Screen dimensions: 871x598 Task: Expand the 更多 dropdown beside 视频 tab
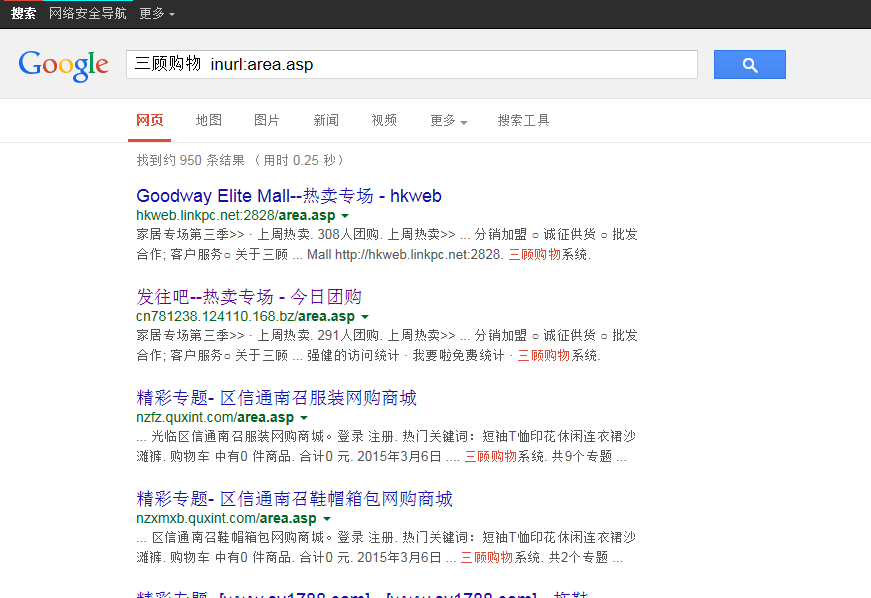click(448, 120)
